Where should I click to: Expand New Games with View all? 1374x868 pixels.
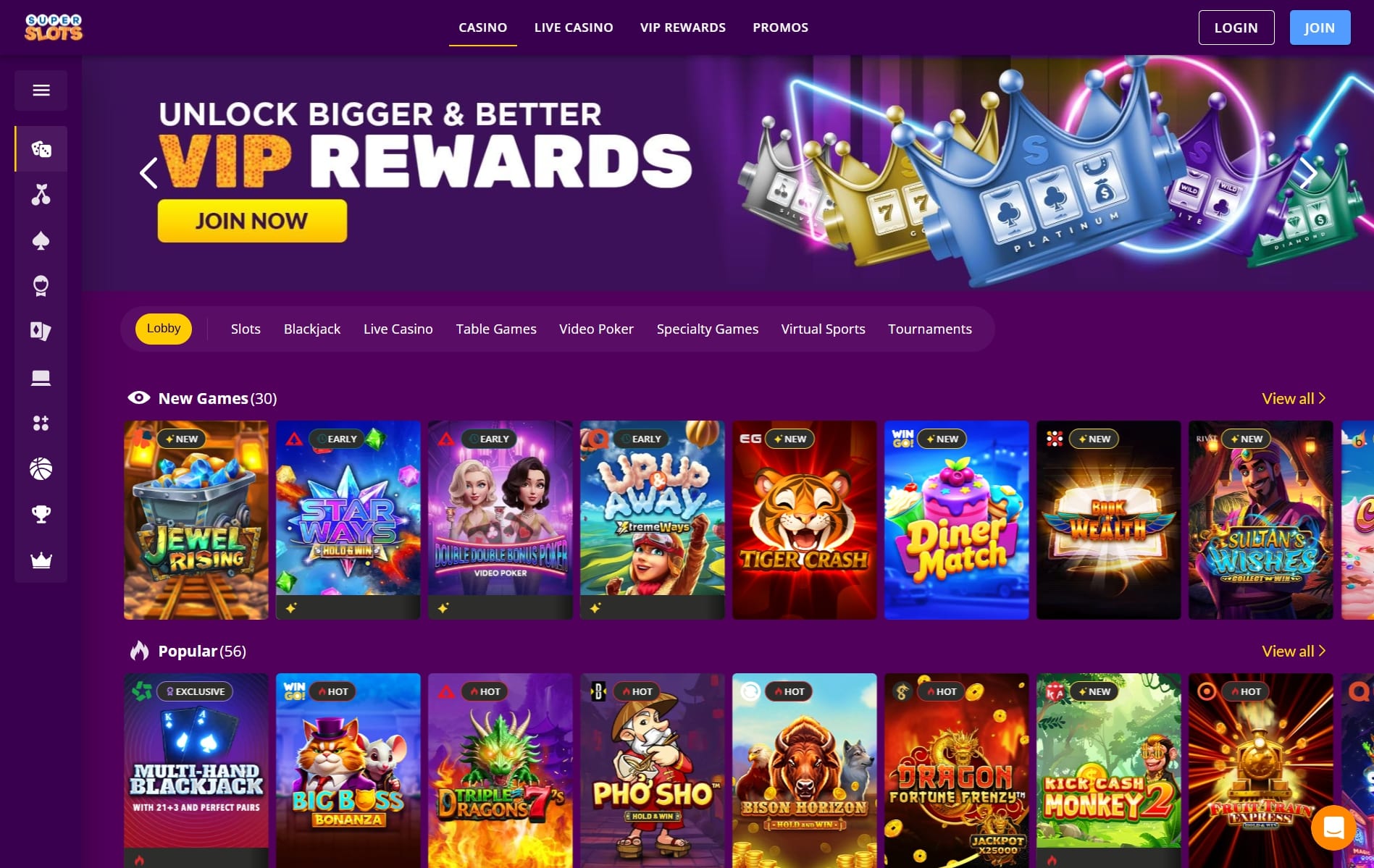1294,398
